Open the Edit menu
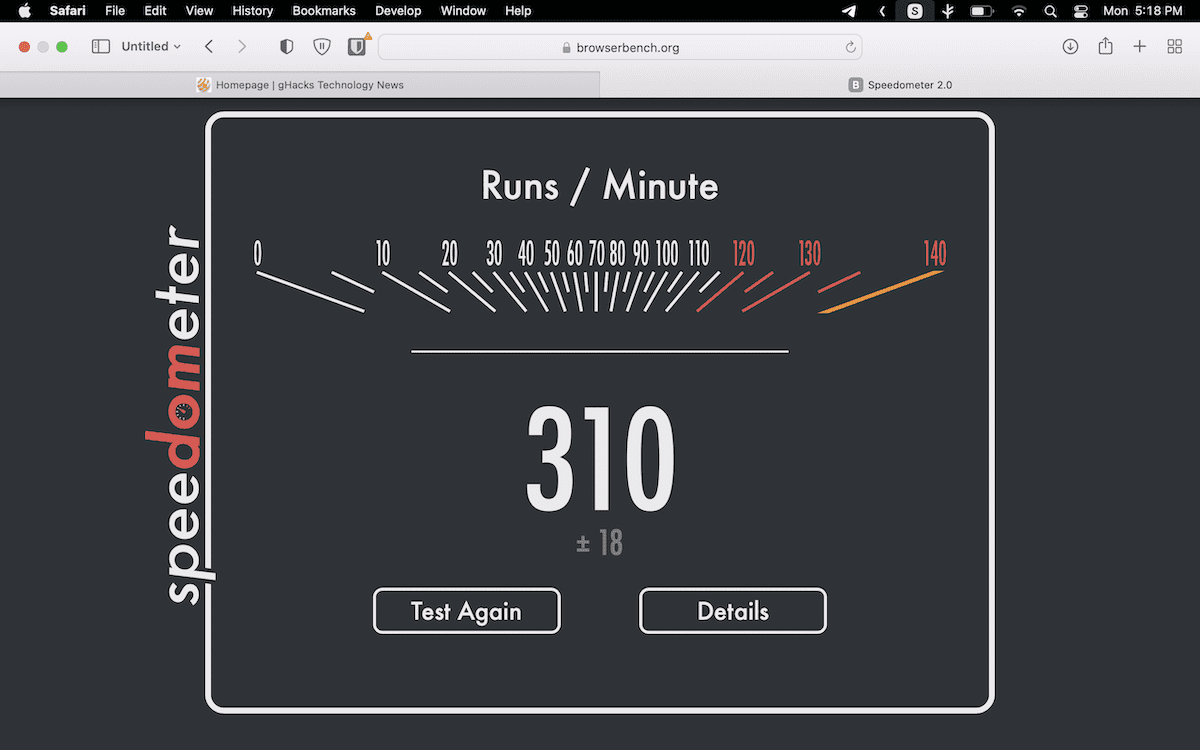The height and width of the screenshot is (750, 1200). point(155,11)
